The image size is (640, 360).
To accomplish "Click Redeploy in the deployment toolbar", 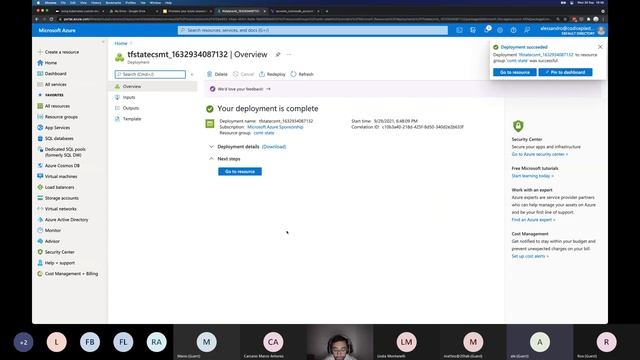I will (x=272, y=74).
